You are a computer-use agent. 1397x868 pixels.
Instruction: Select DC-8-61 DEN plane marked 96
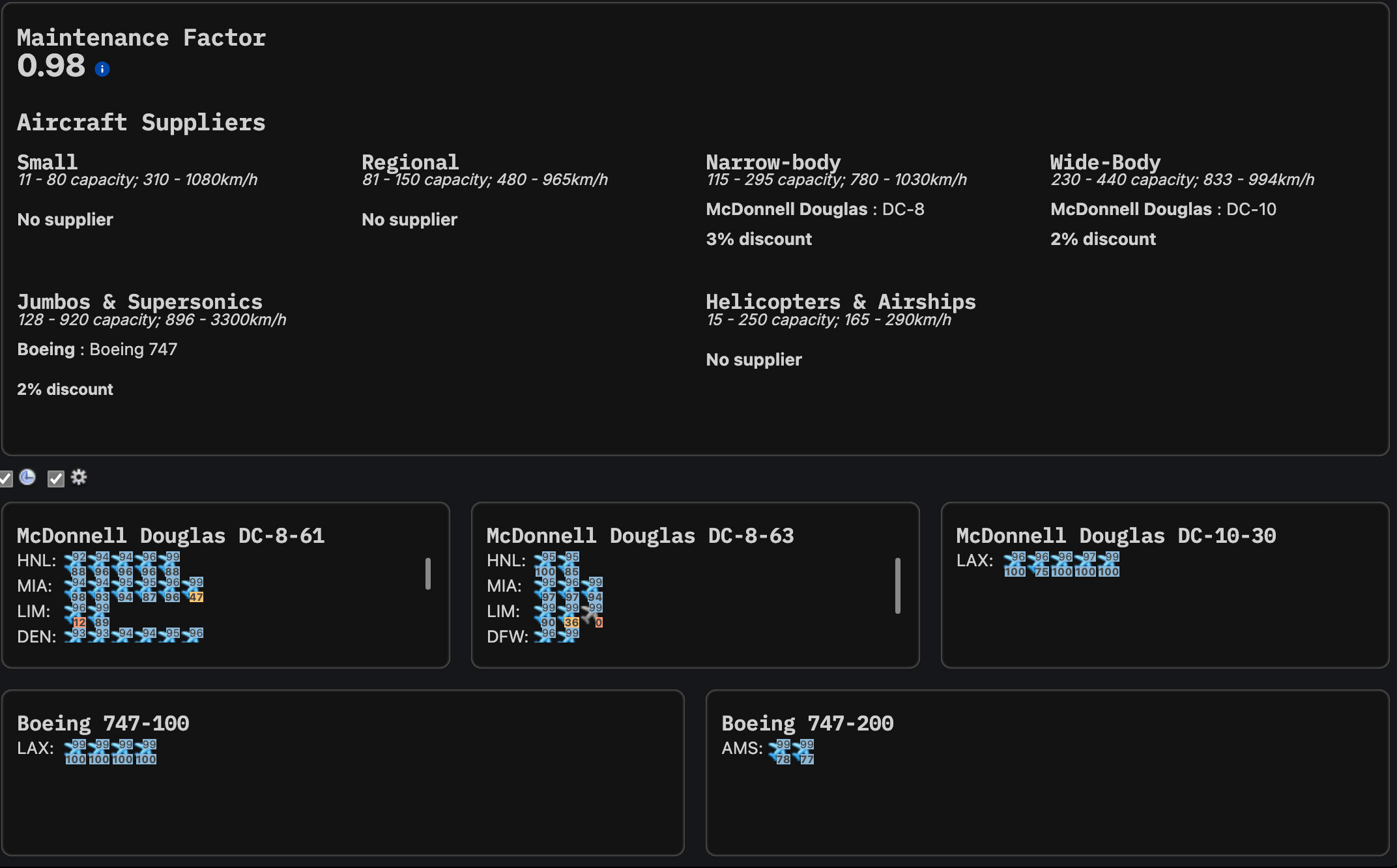(x=193, y=635)
